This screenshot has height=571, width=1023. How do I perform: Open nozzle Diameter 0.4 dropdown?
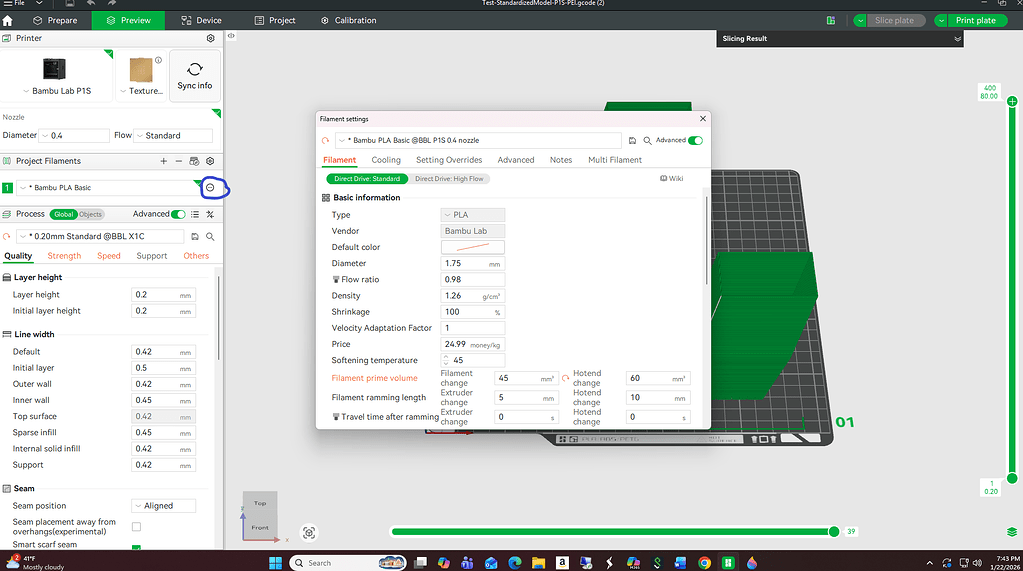[x=74, y=136]
